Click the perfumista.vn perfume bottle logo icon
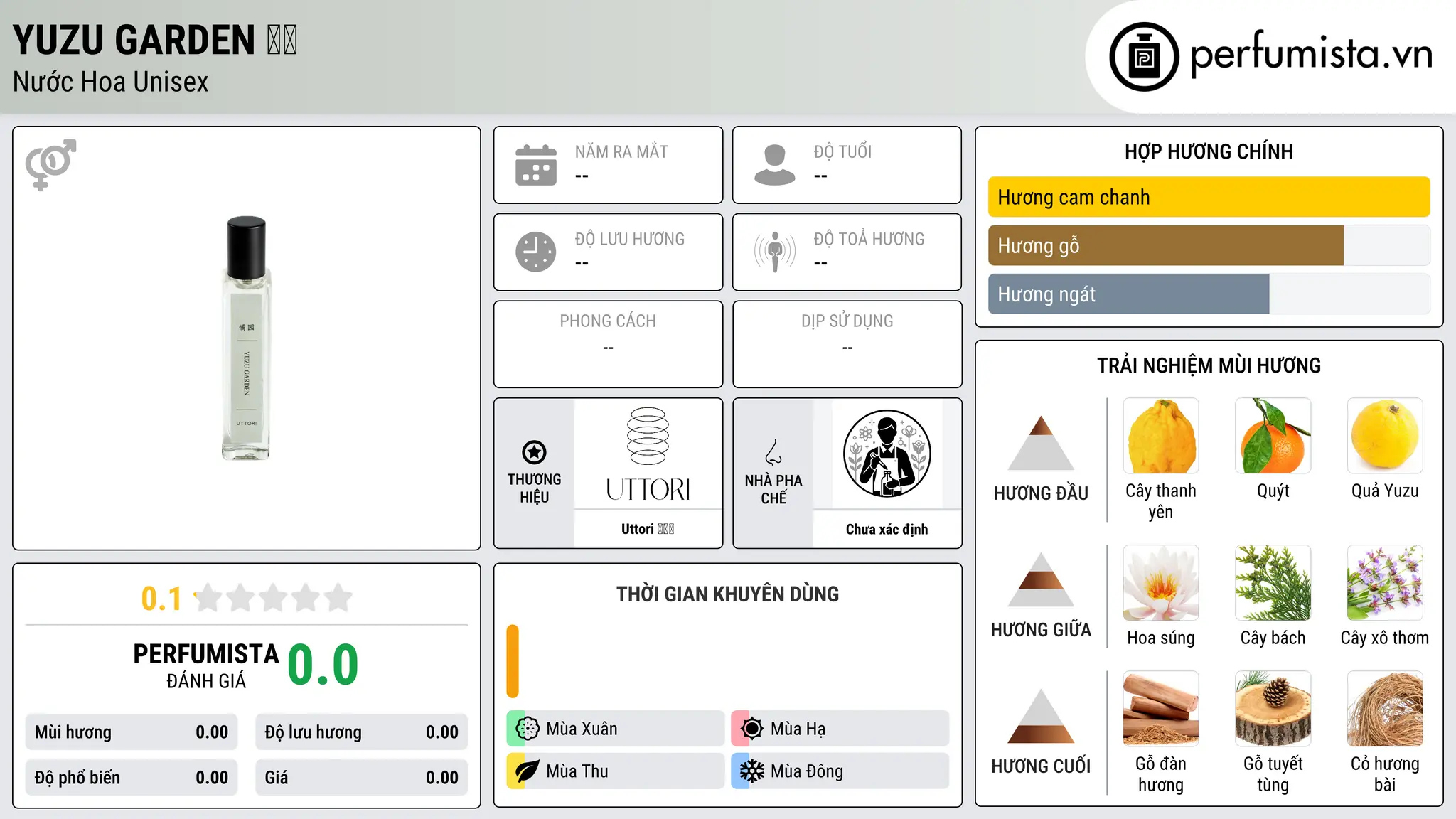1456x819 pixels. click(x=1144, y=57)
